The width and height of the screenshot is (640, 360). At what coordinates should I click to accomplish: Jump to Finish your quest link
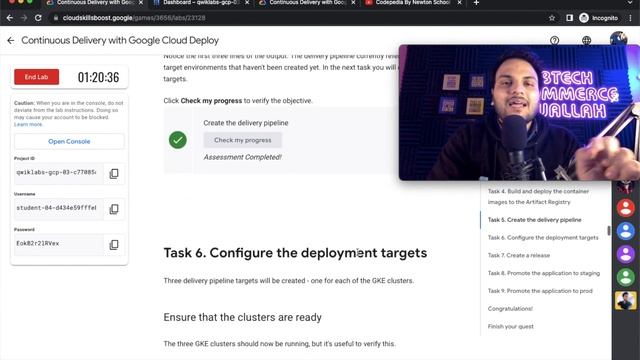click(x=511, y=327)
